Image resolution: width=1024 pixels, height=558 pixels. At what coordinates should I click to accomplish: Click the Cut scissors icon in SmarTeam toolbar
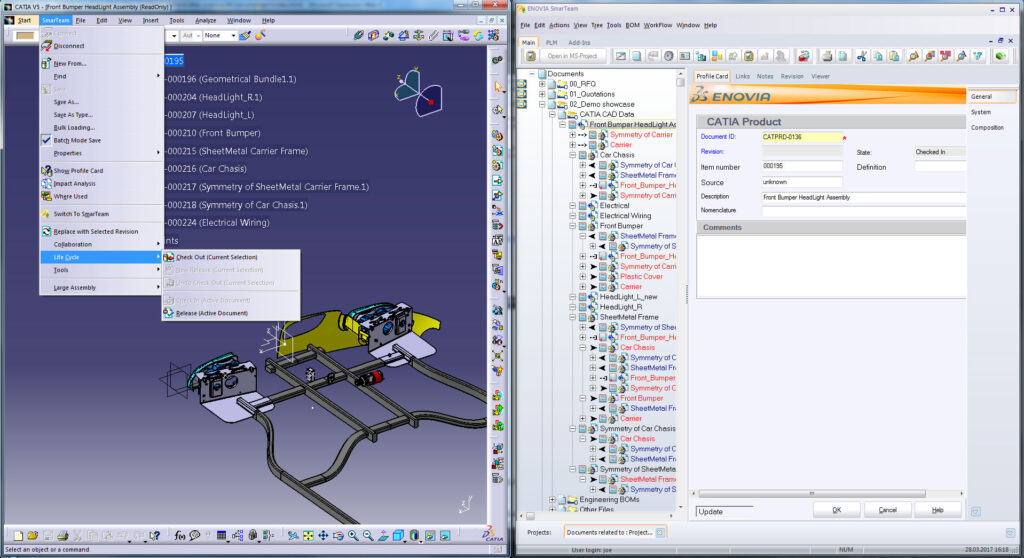[x=862, y=56]
